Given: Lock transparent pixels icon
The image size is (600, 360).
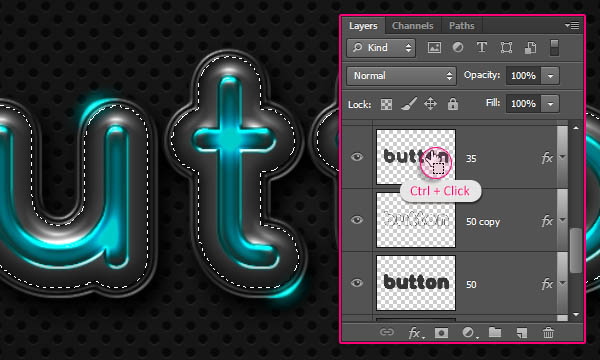Looking at the screenshot, I should pos(386,104).
